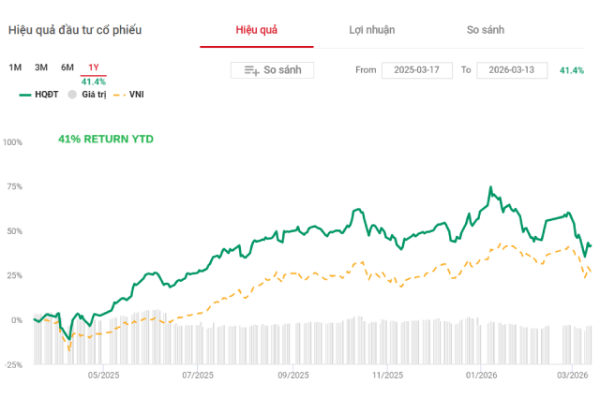The height and width of the screenshot is (400, 600).
Task: Click the So sánh compare button
Action: coord(272,70)
